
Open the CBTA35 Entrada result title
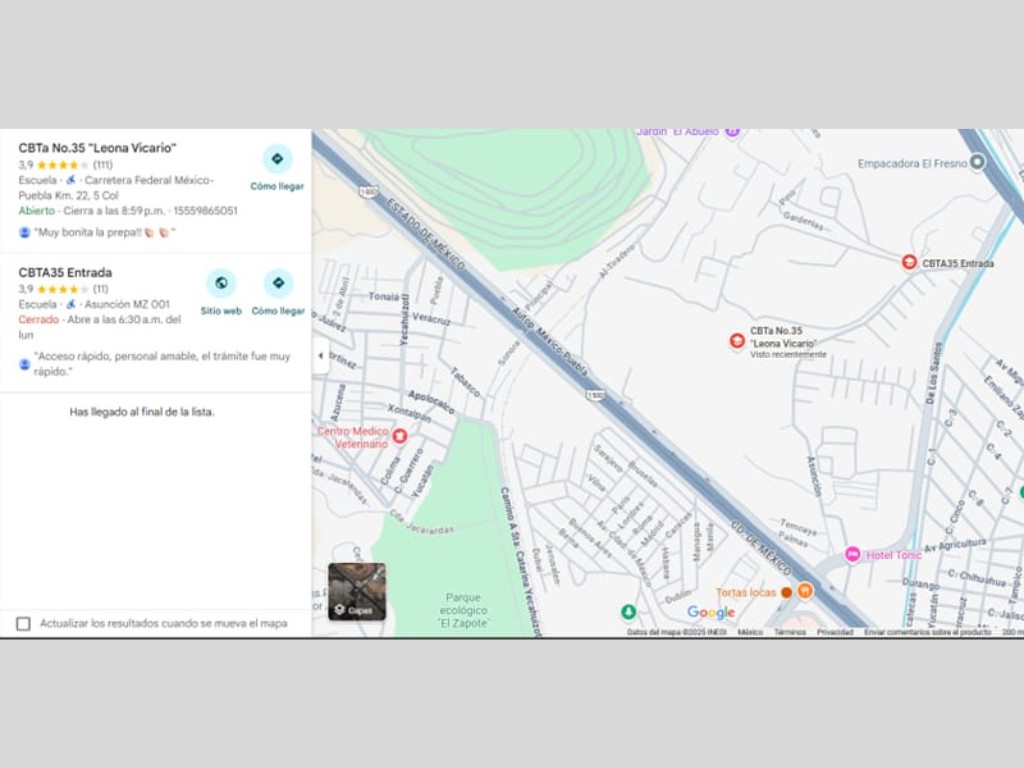[x=65, y=272]
